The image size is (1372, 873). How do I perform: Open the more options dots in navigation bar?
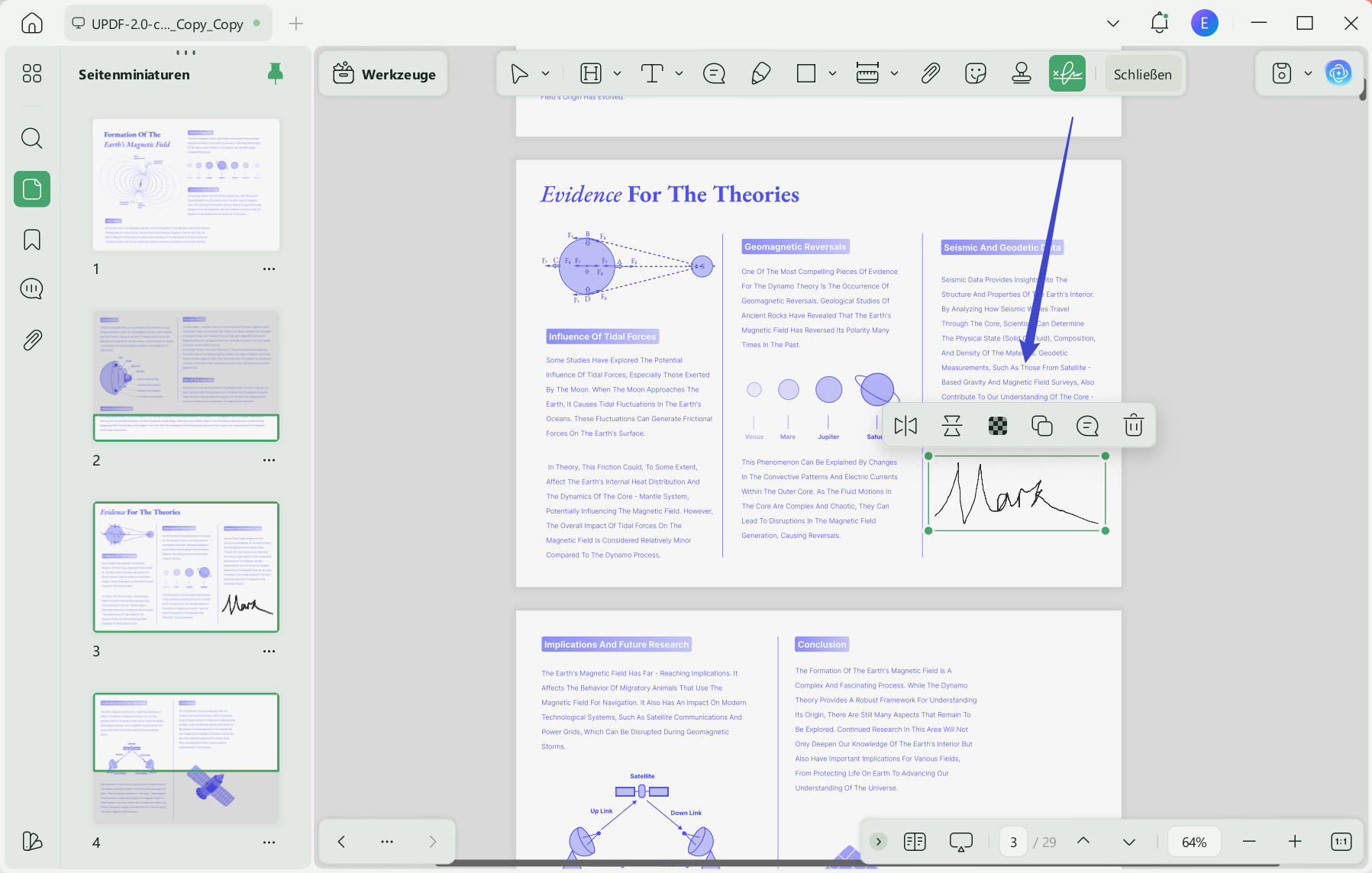click(x=387, y=842)
